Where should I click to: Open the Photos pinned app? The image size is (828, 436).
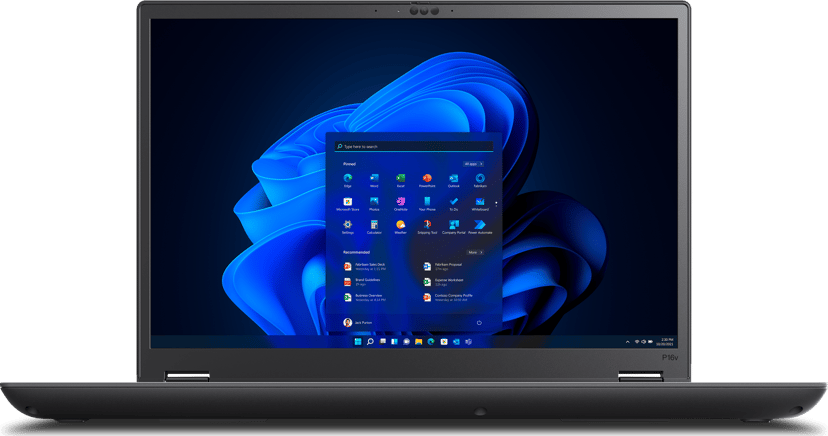(x=374, y=203)
